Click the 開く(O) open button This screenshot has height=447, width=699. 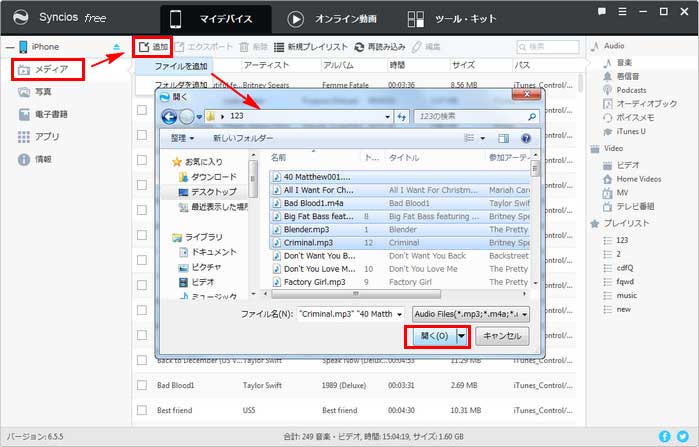point(435,336)
